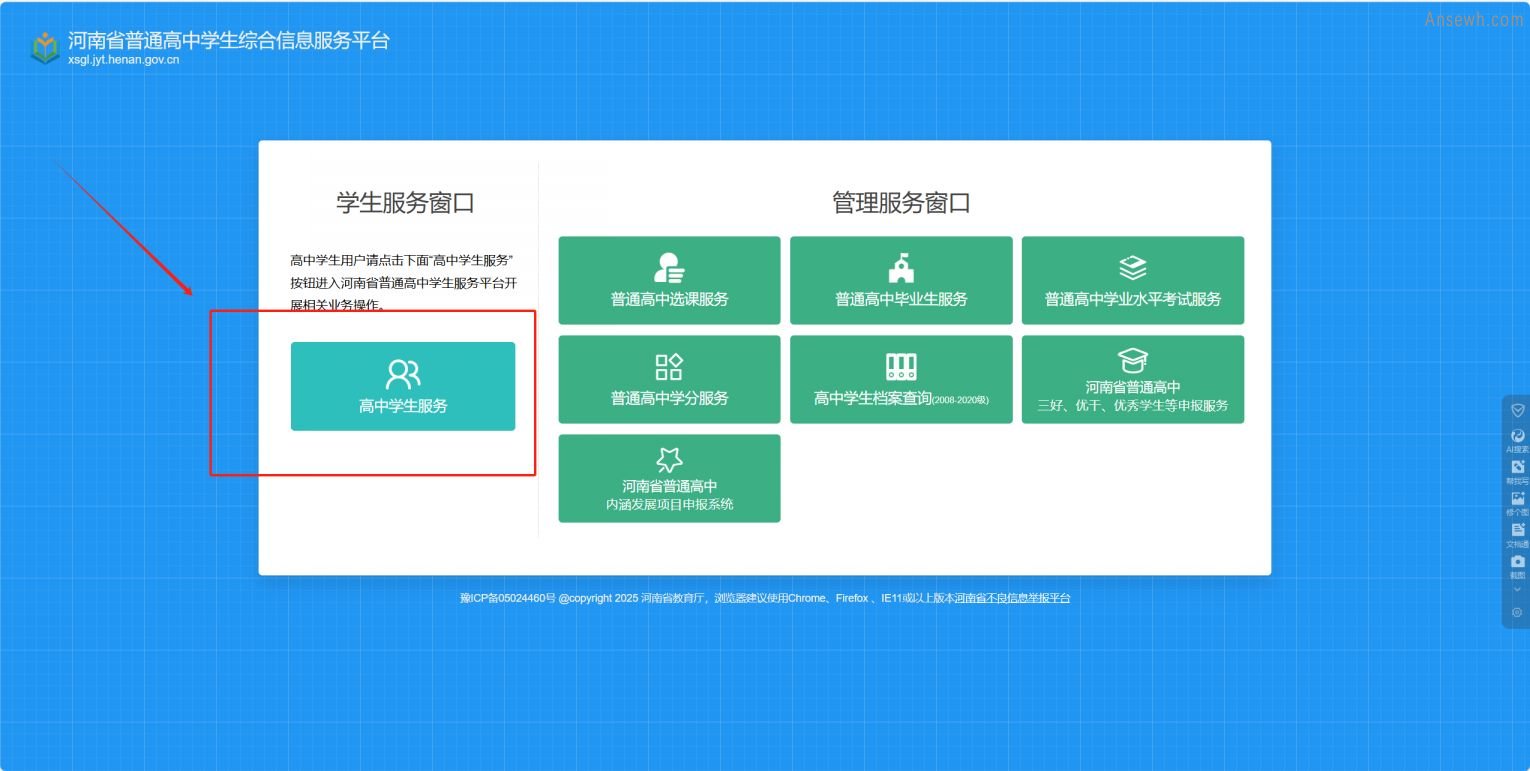The height and width of the screenshot is (771, 1530).
Task: Select the 普通高中学业水平考试服务 tile
Action: click(1132, 281)
